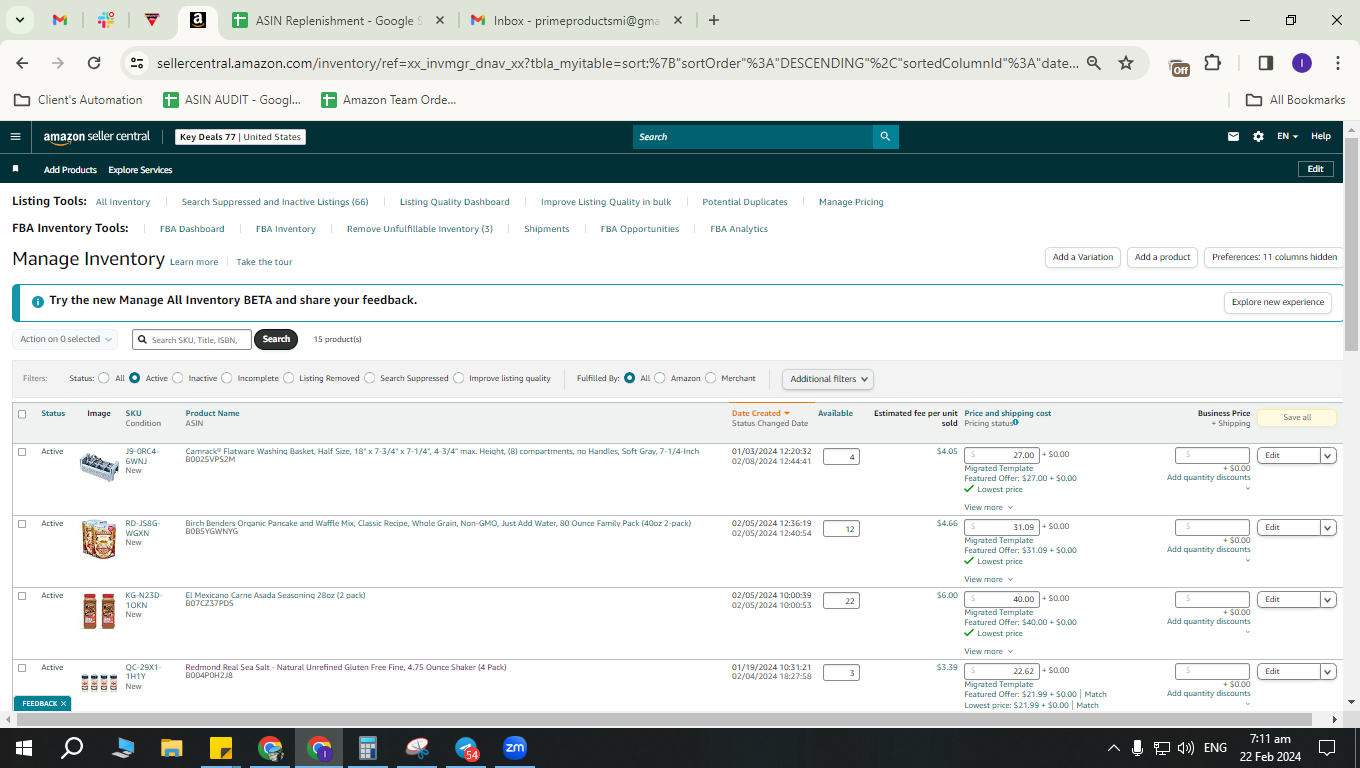1360x768 pixels.
Task: Open the Chrome extensions puzzle icon
Action: pos(1212,63)
